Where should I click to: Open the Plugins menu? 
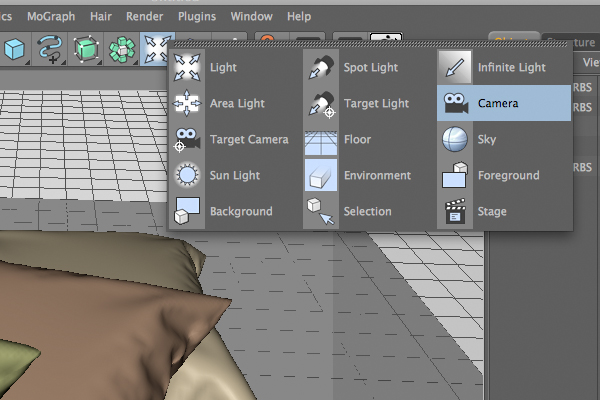(197, 16)
